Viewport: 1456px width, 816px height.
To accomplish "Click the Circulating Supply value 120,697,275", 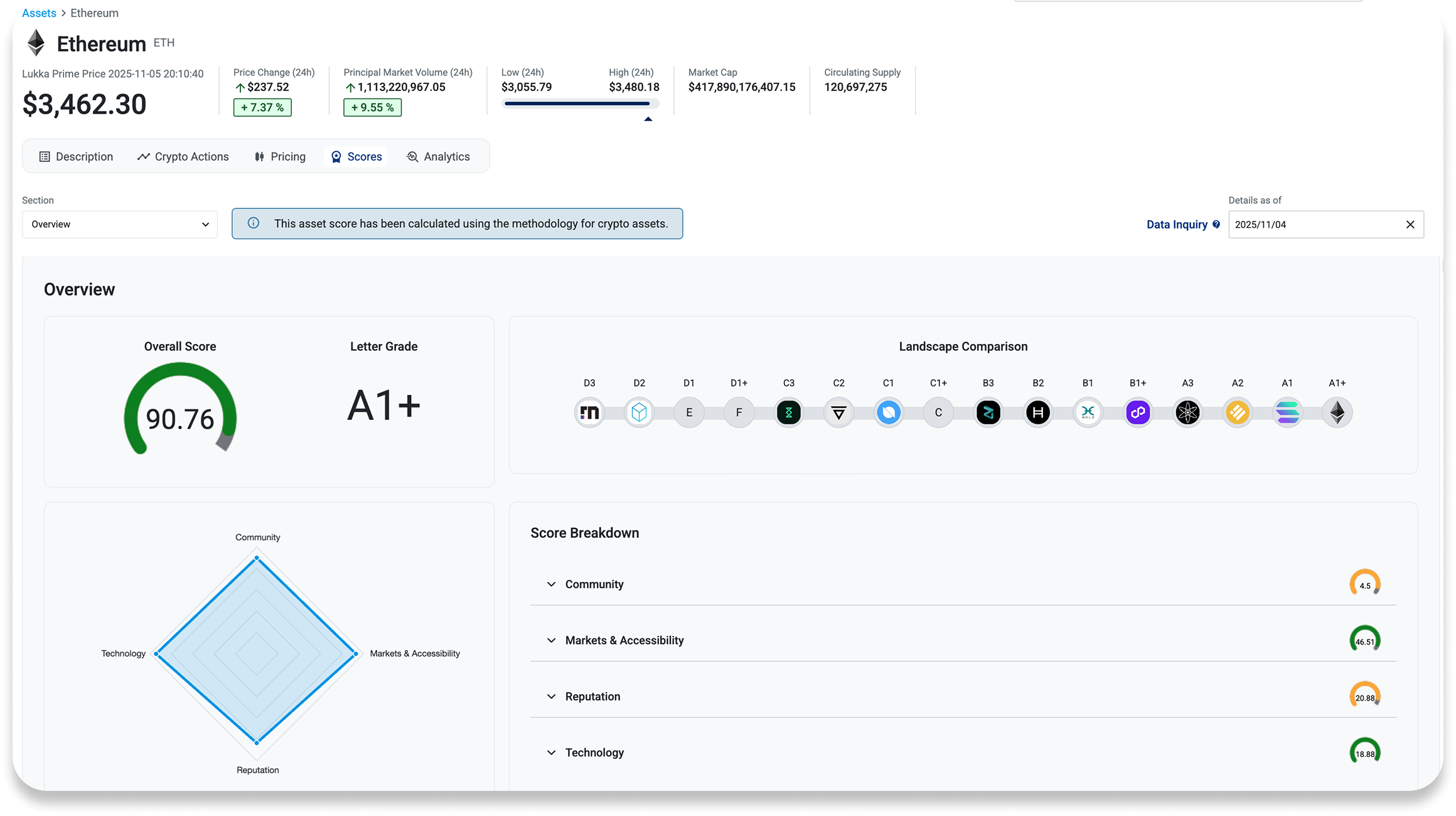I will pyautogui.click(x=855, y=87).
